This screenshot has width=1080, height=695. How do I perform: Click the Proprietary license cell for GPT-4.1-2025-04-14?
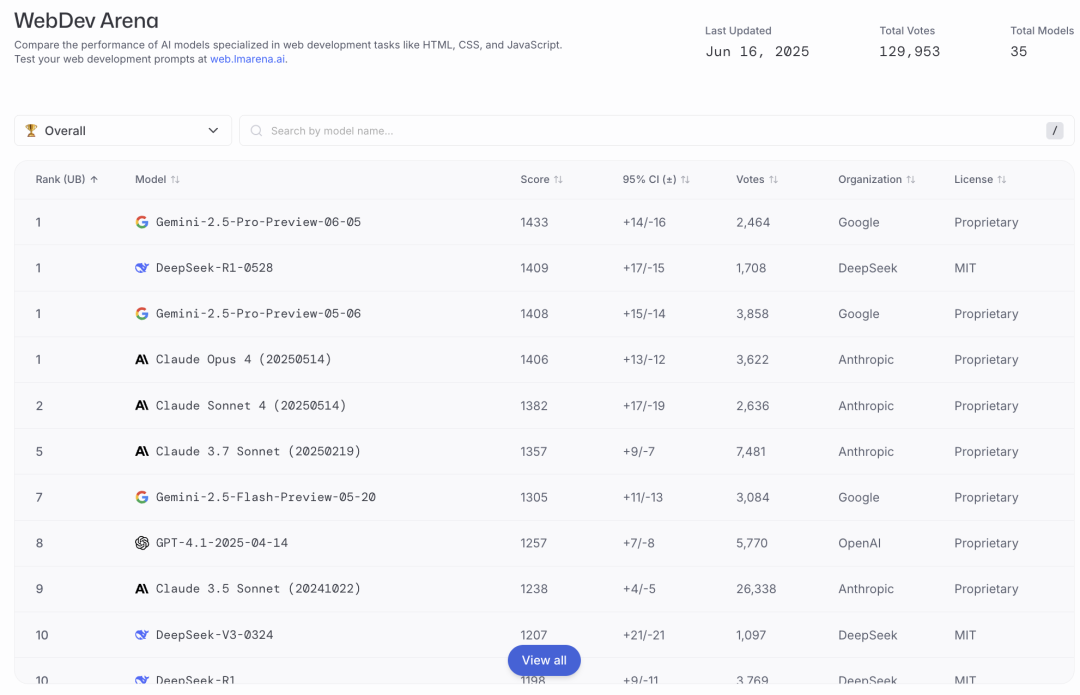point(986,543)
